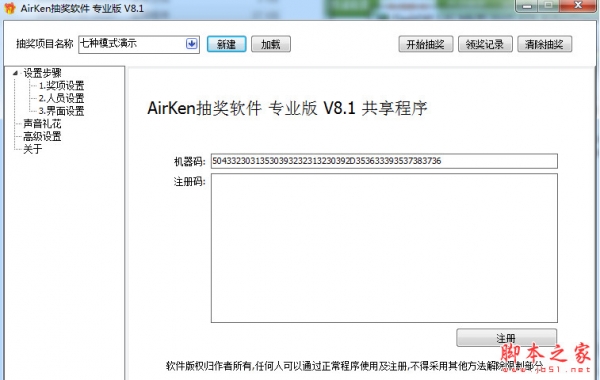
Task: Minimize the AirKen window
Action: point(527,6)
